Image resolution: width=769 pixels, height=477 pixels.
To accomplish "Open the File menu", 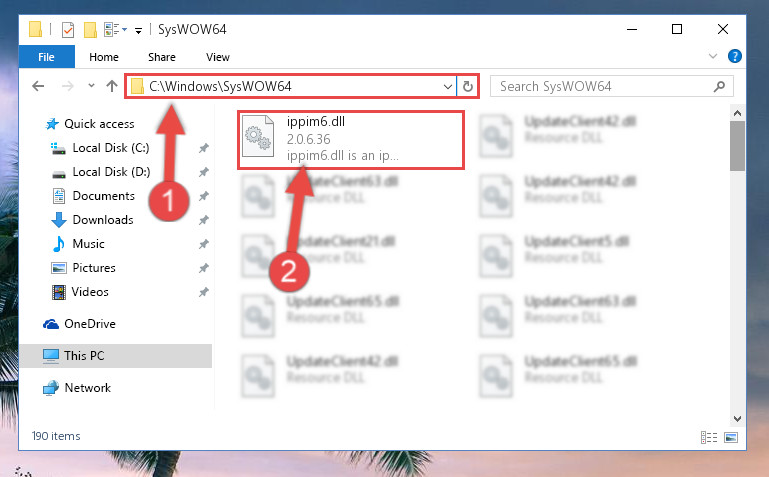I will (x=47, y=57).
